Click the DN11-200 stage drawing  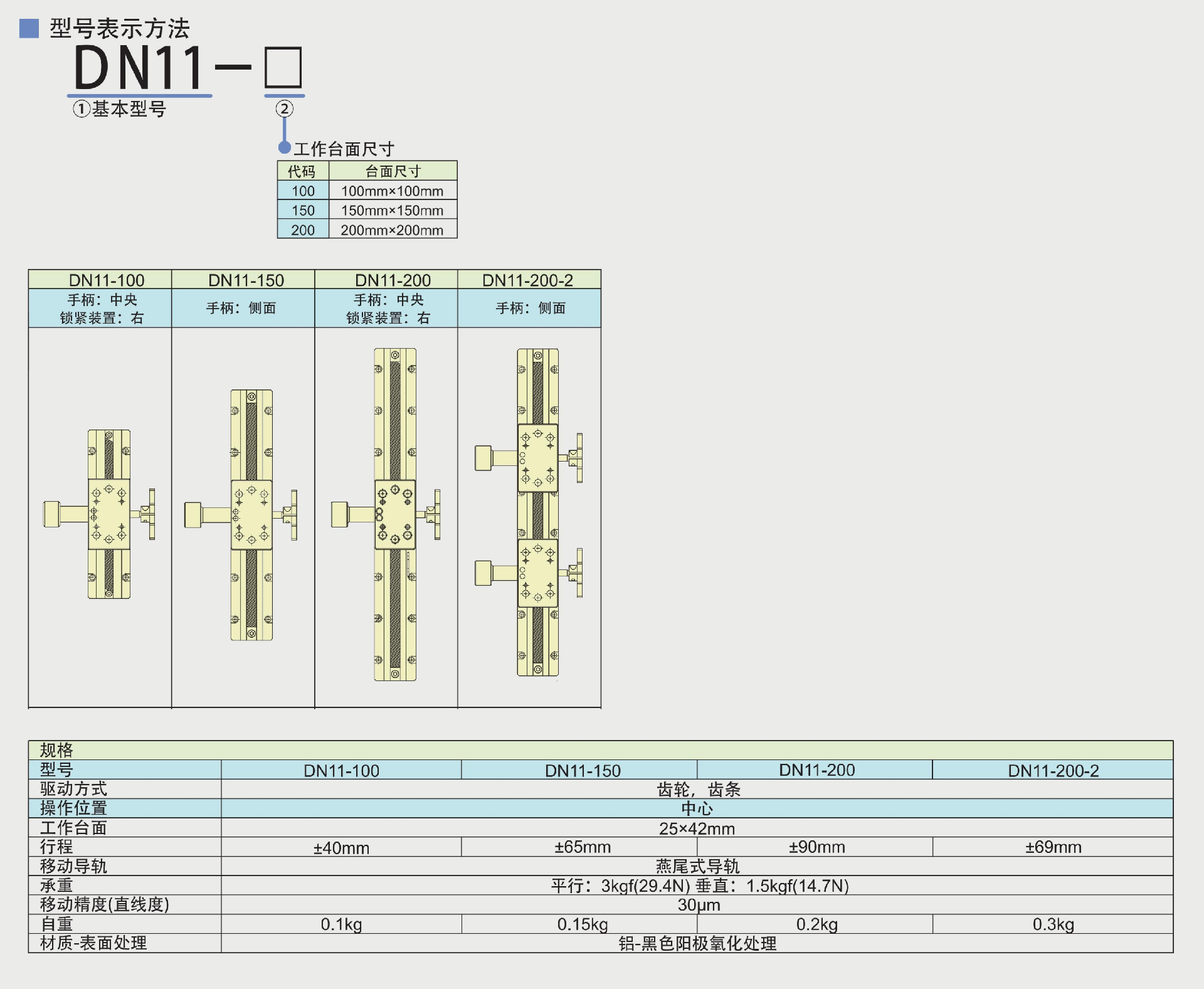point(394,514)
